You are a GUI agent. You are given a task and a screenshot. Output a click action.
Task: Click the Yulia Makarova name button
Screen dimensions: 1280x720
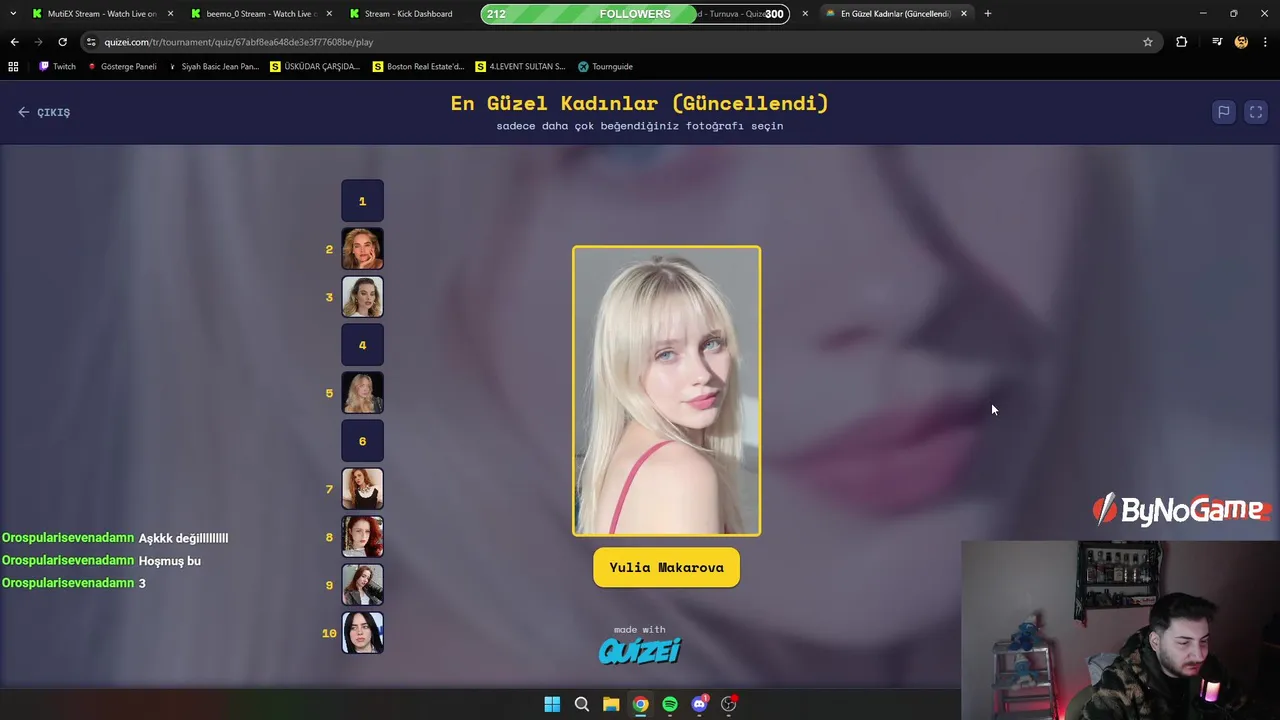coord(666,567)
